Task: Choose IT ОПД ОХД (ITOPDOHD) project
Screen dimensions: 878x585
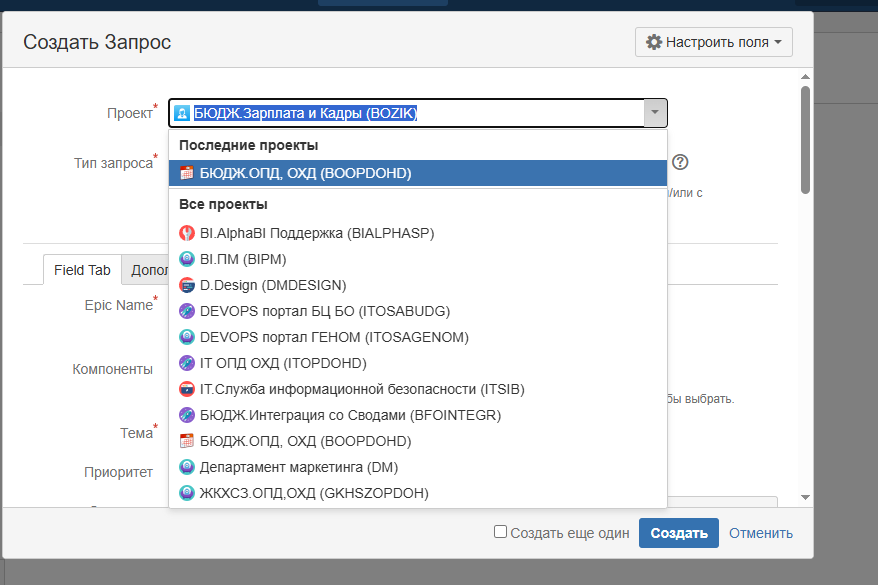Action: click(x=417, y=363)
